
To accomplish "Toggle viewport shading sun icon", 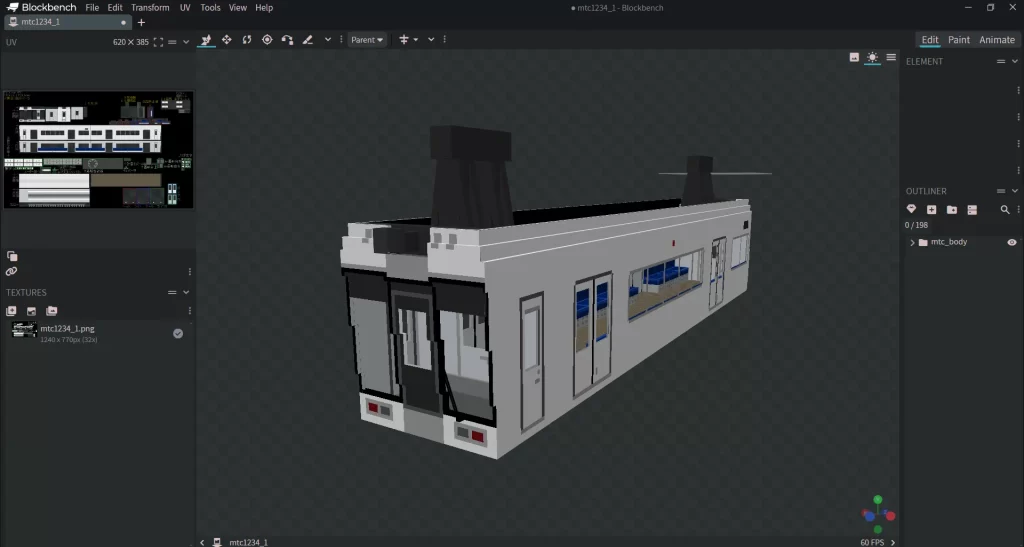I will point(872,57).
